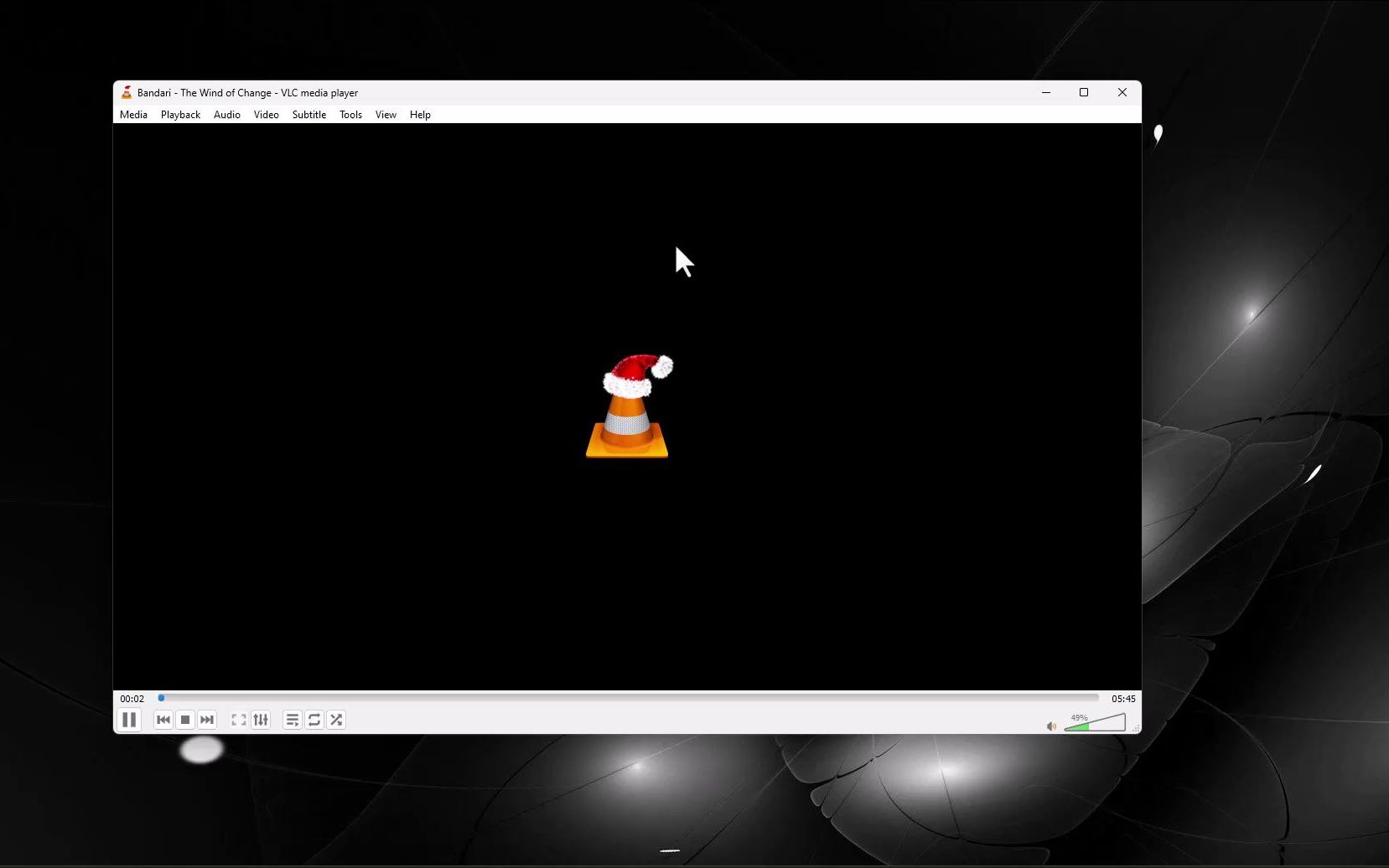
Task: Mute audio via the speaker icon
Action: (x=1051, y=726)
